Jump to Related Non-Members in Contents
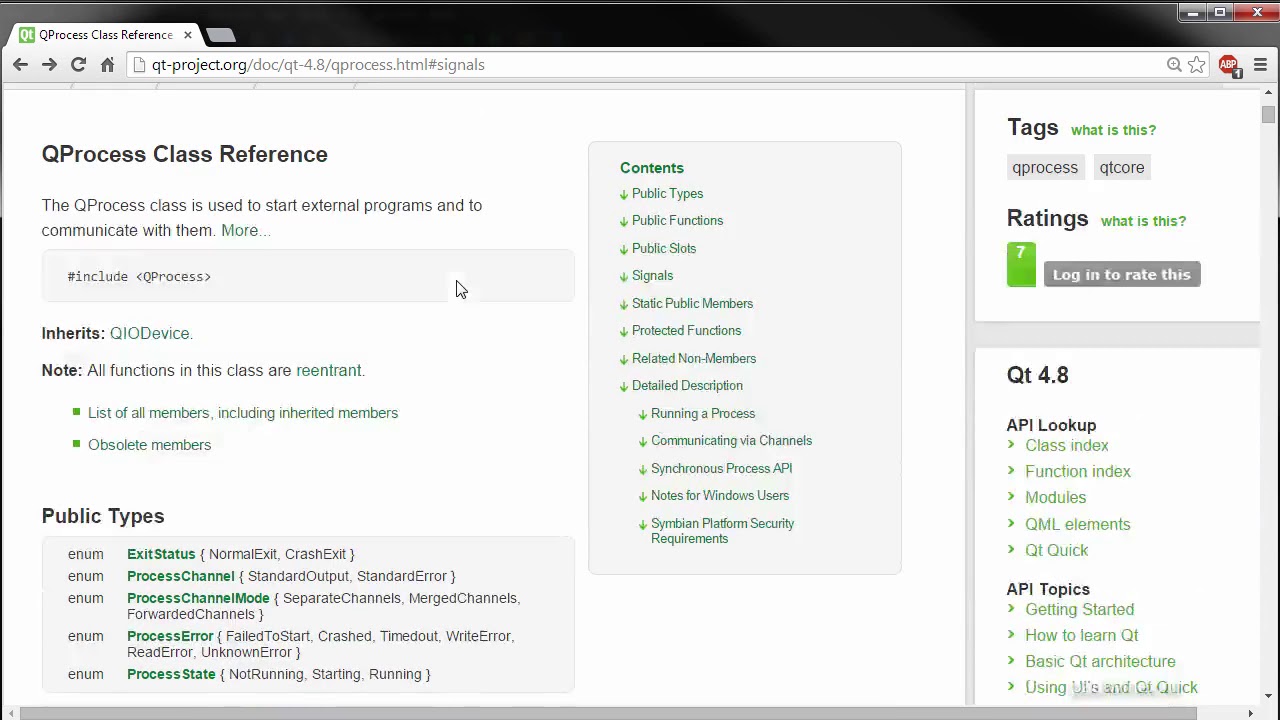1280x720 pixels. (694, 359)
